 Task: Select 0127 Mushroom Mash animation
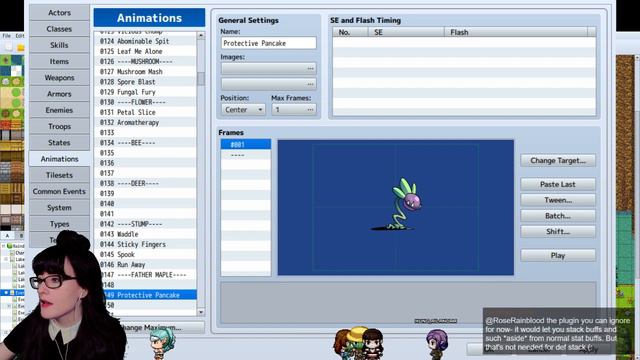[x=145, y=72]
